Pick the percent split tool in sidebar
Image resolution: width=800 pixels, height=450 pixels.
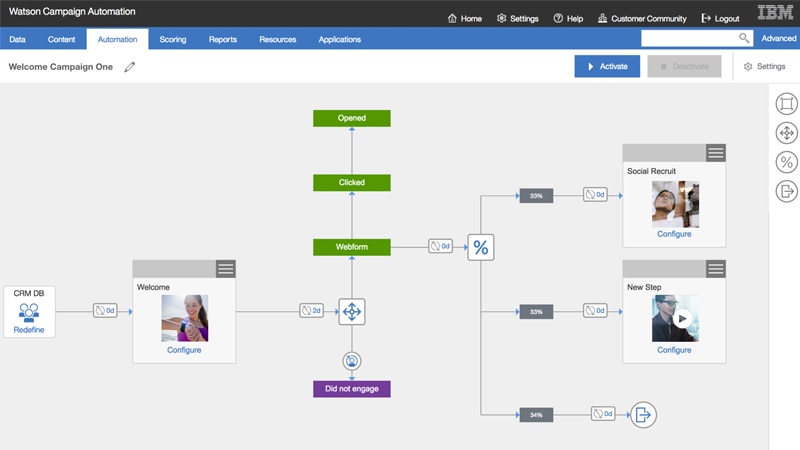786,162
